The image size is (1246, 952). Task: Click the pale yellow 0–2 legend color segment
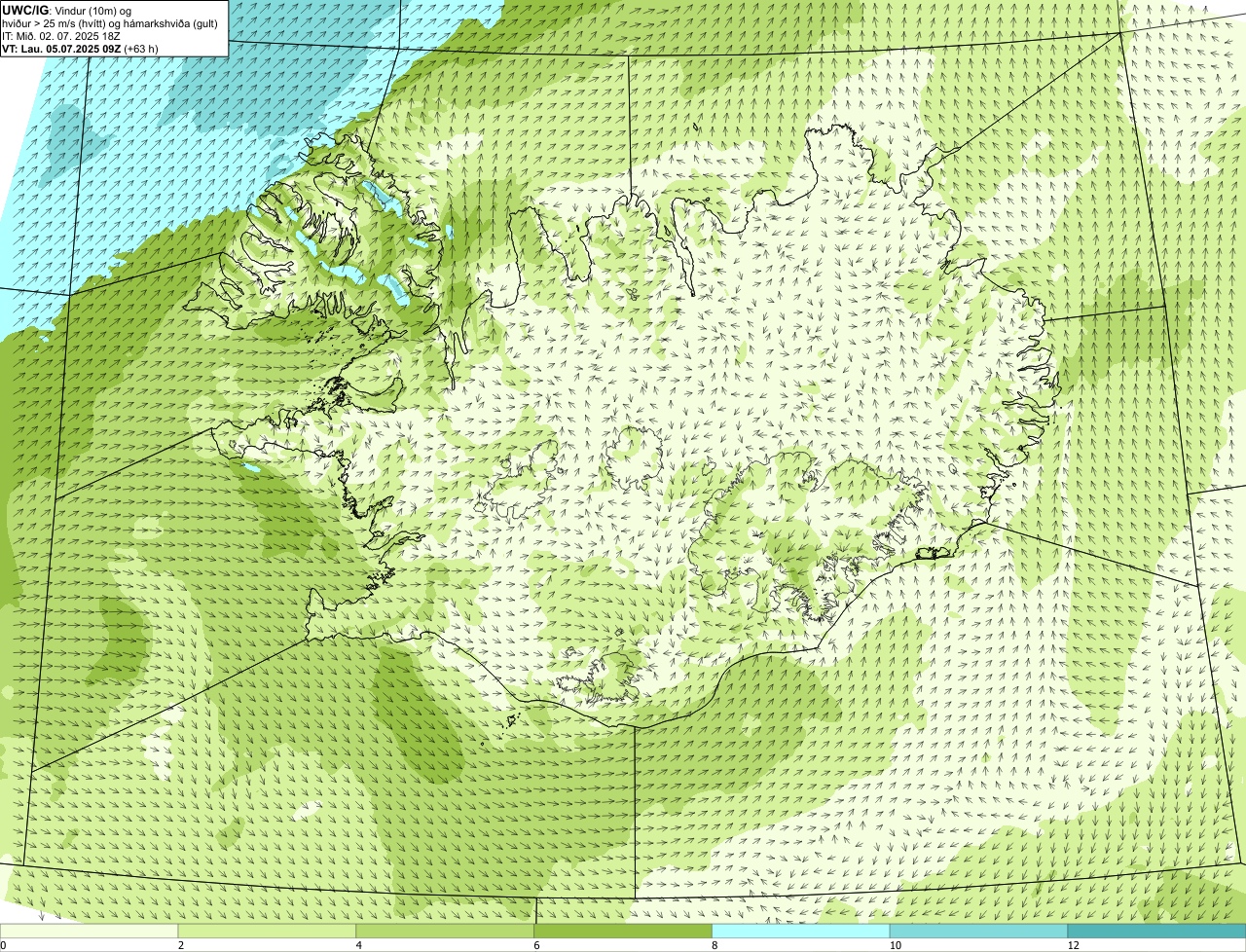(90, 932)
